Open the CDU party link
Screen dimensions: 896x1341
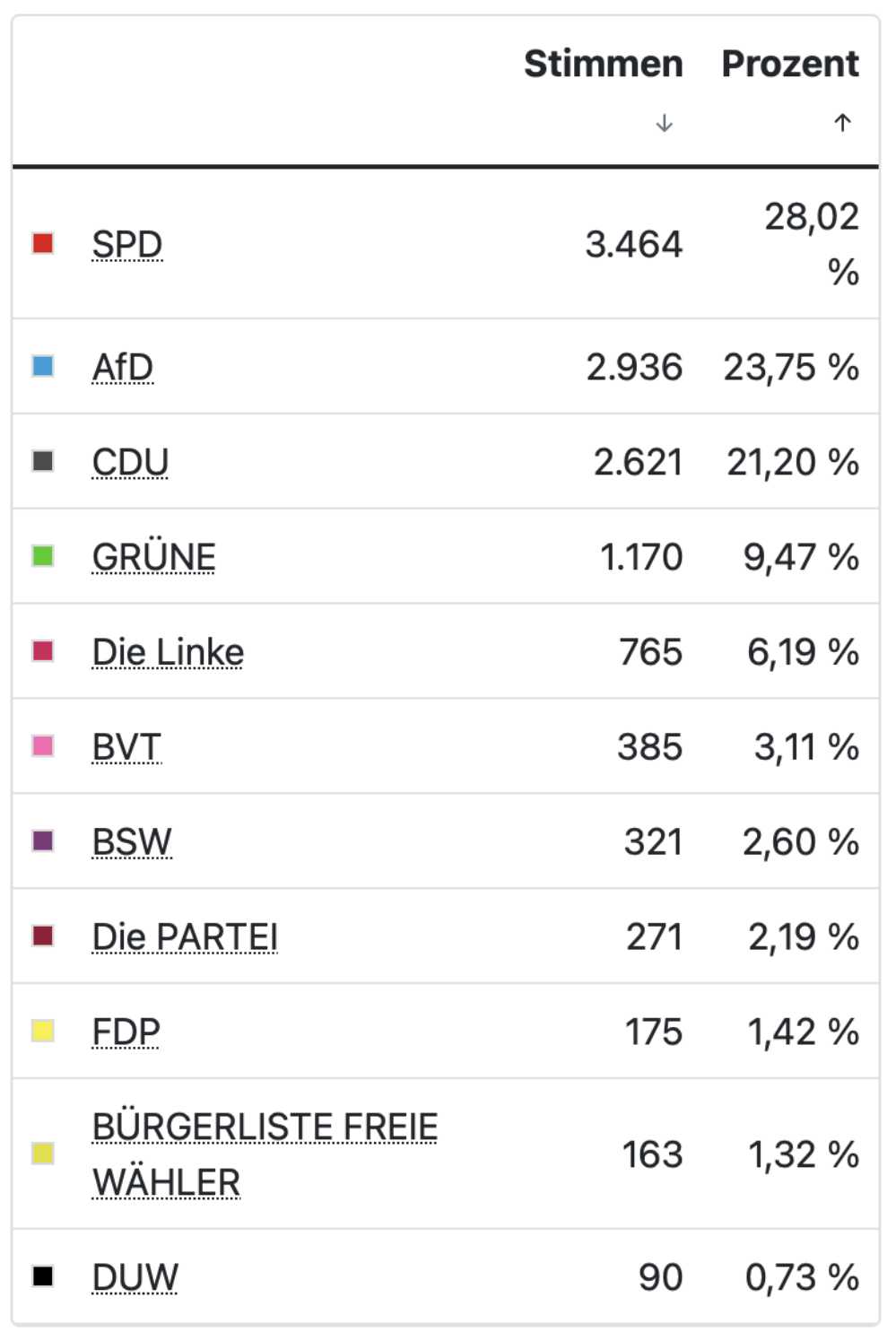click(130, 462)
